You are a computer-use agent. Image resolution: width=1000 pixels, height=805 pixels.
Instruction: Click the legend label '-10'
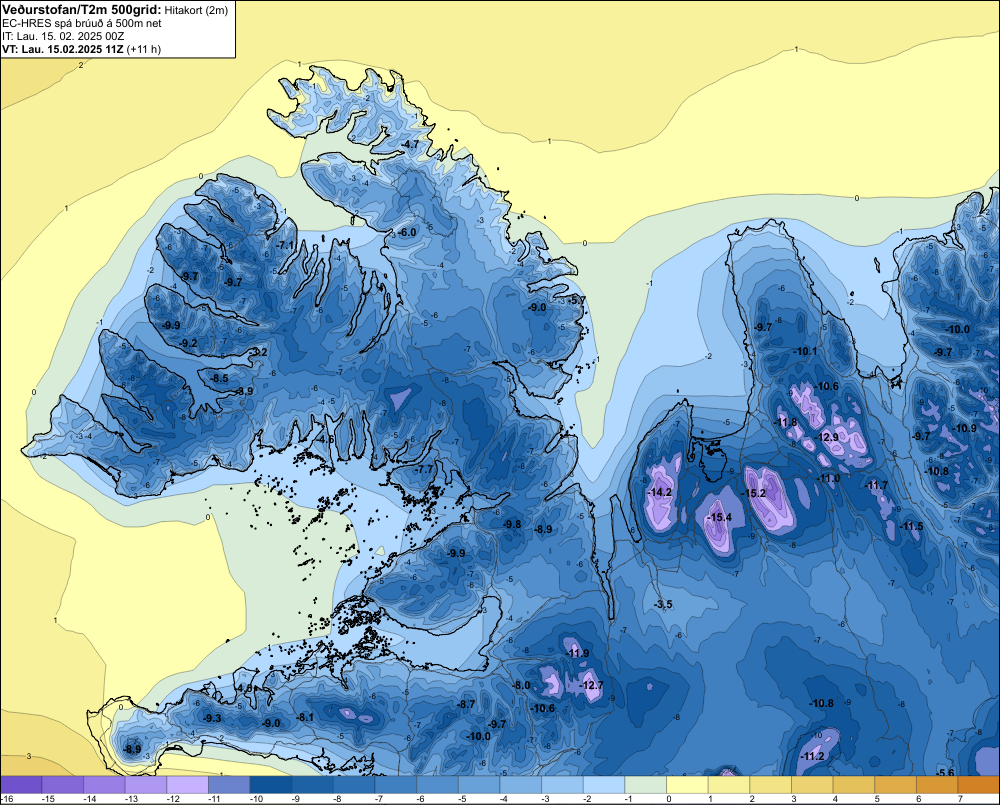click(x=256, y=799)
